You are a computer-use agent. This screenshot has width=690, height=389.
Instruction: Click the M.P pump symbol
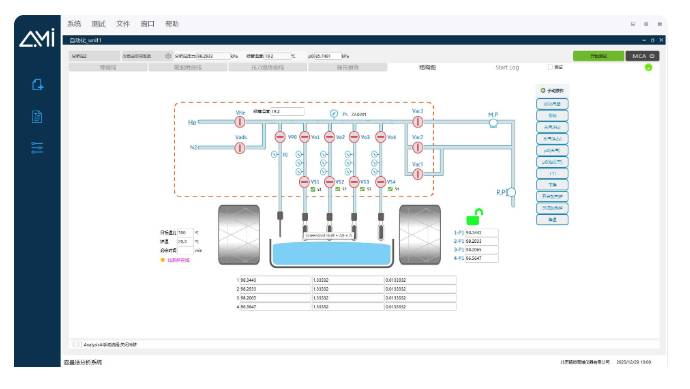[x=493, y=123]
